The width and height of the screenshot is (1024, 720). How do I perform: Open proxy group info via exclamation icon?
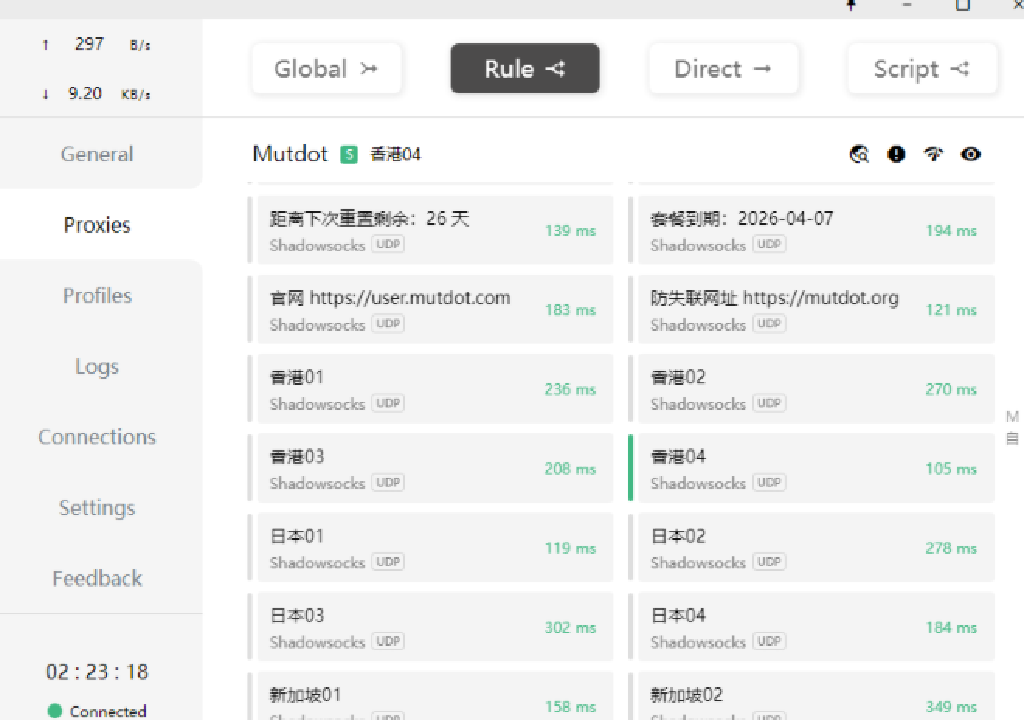[896, 154]
